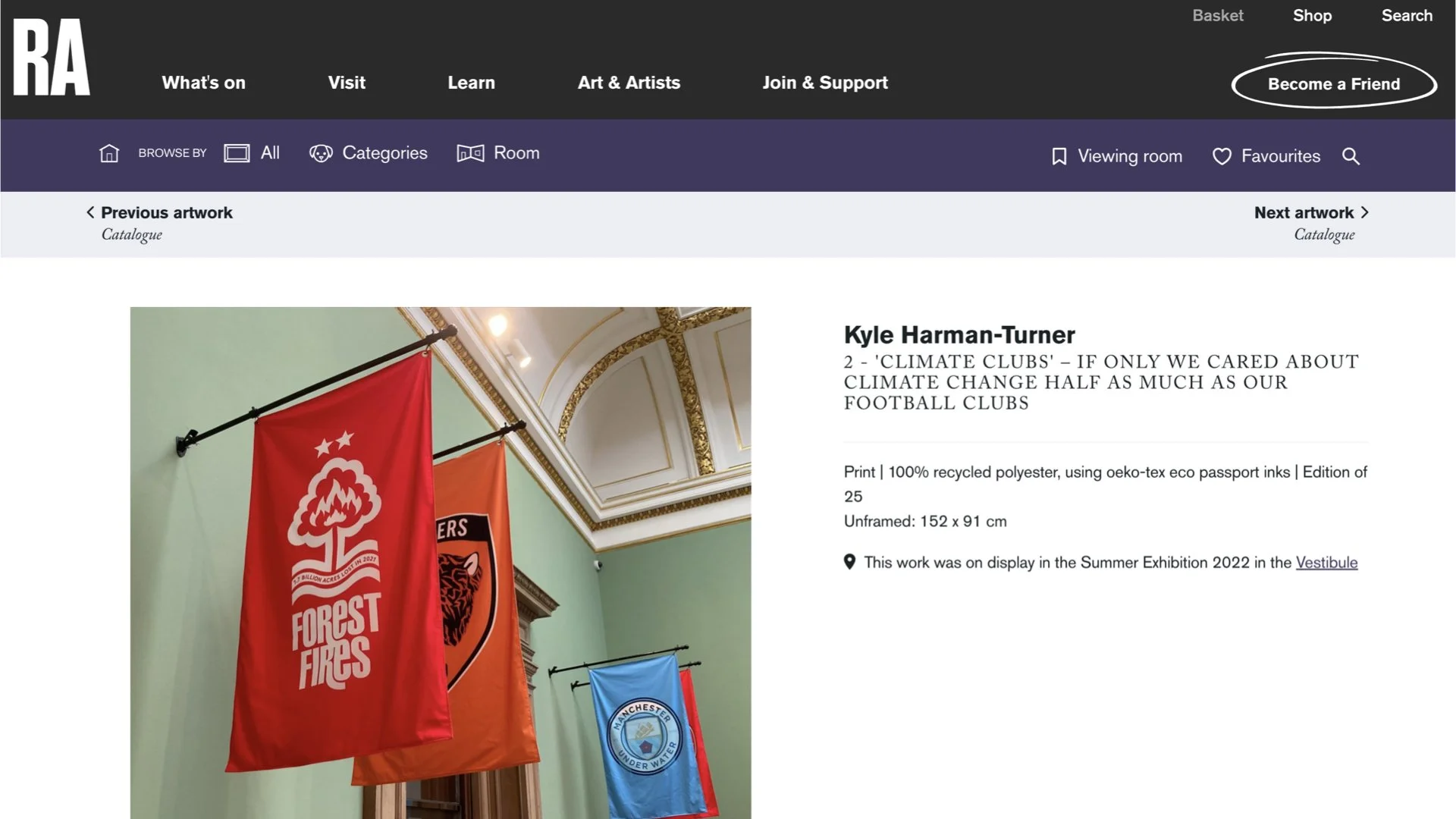Click 'Print | 100% recycled polyester' description
This screenshot has width=1456, height=819.
(x=1106, y=484)
